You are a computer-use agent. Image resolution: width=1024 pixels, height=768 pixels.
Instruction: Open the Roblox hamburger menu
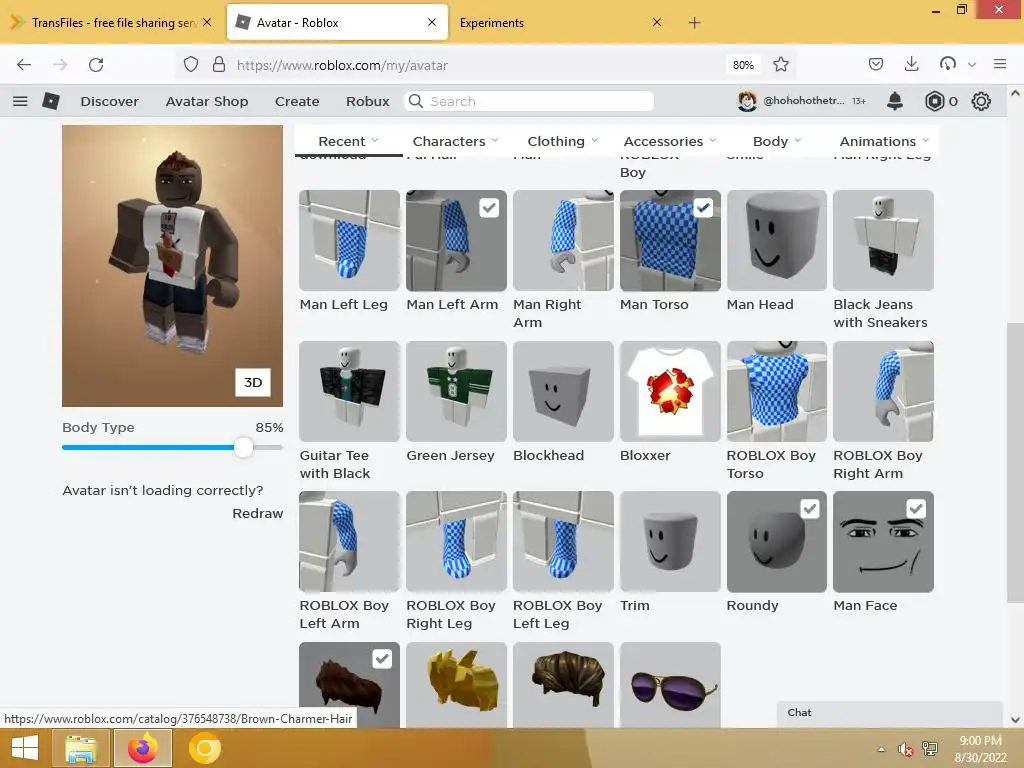pyautogui.click(x=20, y=101)
